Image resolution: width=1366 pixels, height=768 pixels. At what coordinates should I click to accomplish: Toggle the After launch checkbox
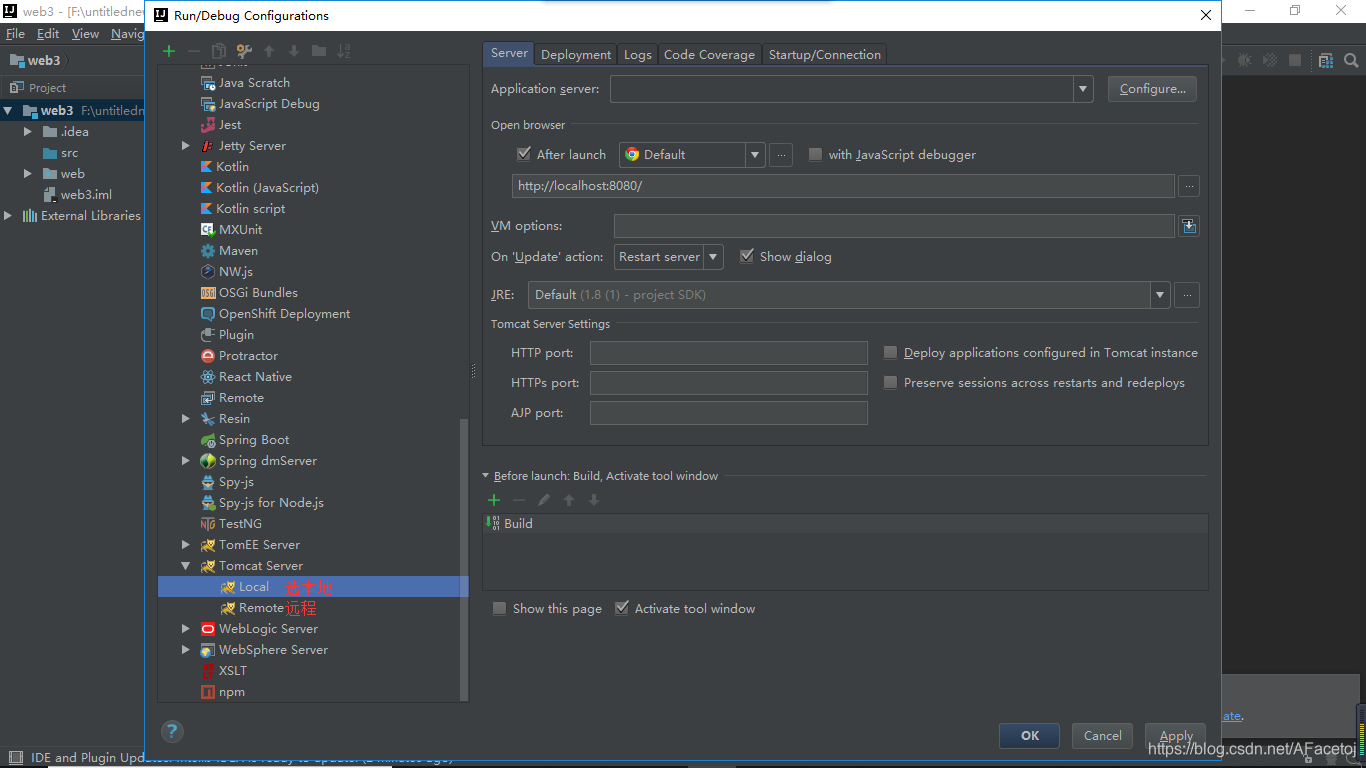523,154
